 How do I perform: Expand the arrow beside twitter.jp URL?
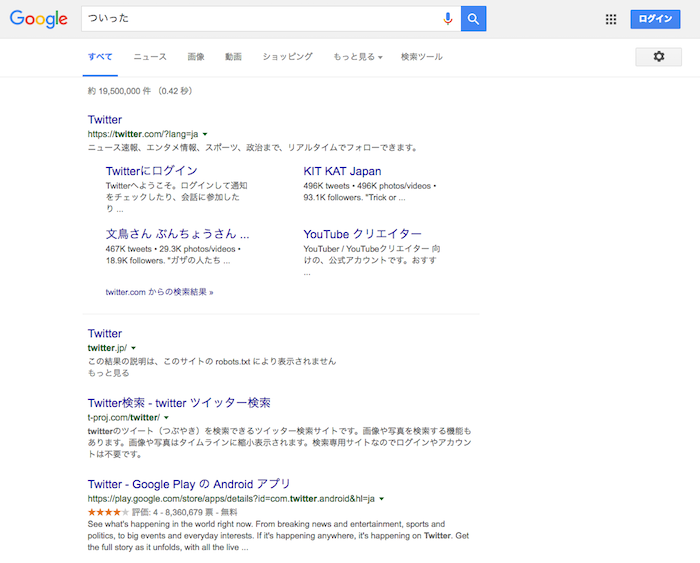pos(133,348)
